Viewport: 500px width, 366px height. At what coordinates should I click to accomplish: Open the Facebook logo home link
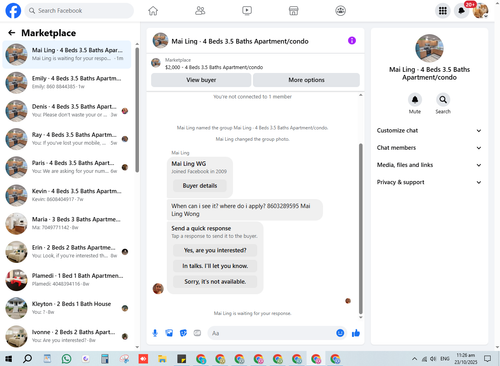pos(13,11)
